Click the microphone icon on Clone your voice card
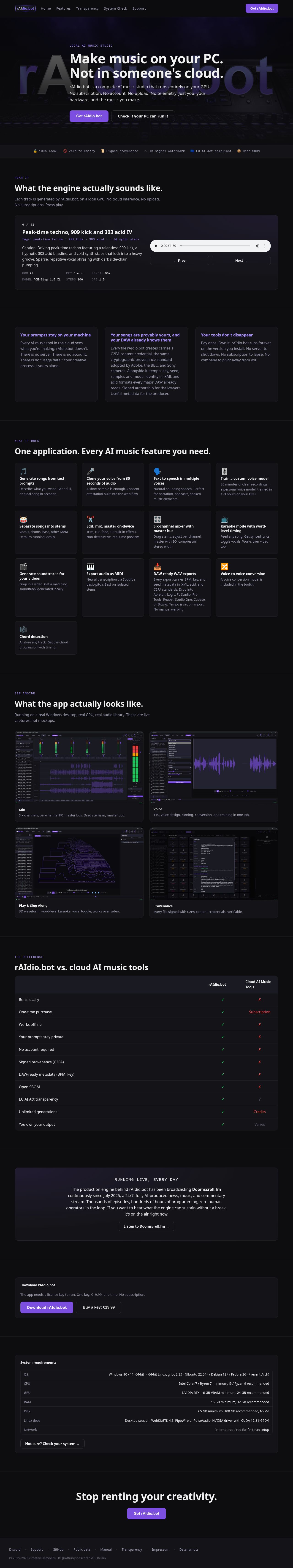Screen dimensions: 293x1568 click(x=90, y=471)
